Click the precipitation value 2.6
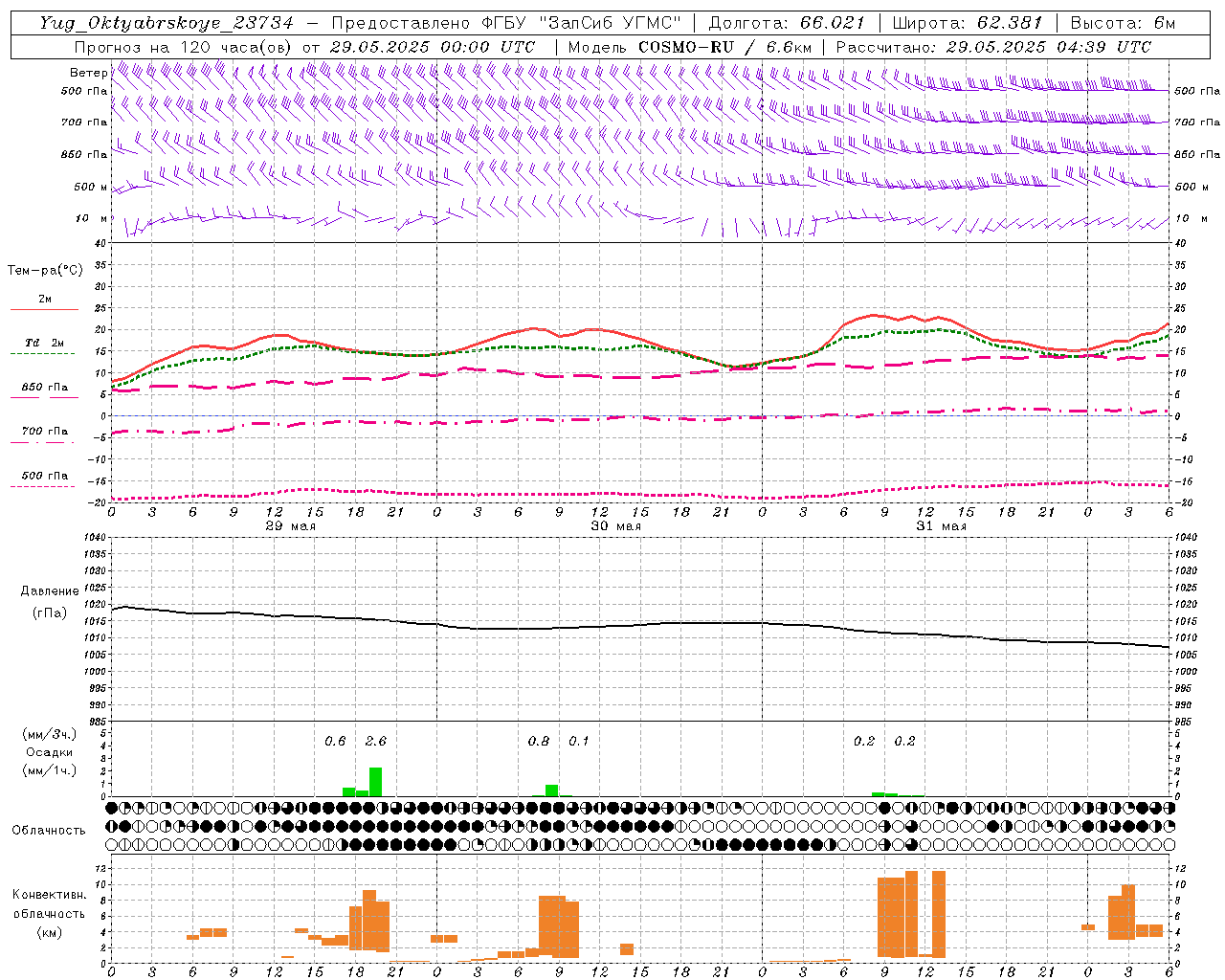This screenshot has height=980, width=1225. [x=376, y=741]
